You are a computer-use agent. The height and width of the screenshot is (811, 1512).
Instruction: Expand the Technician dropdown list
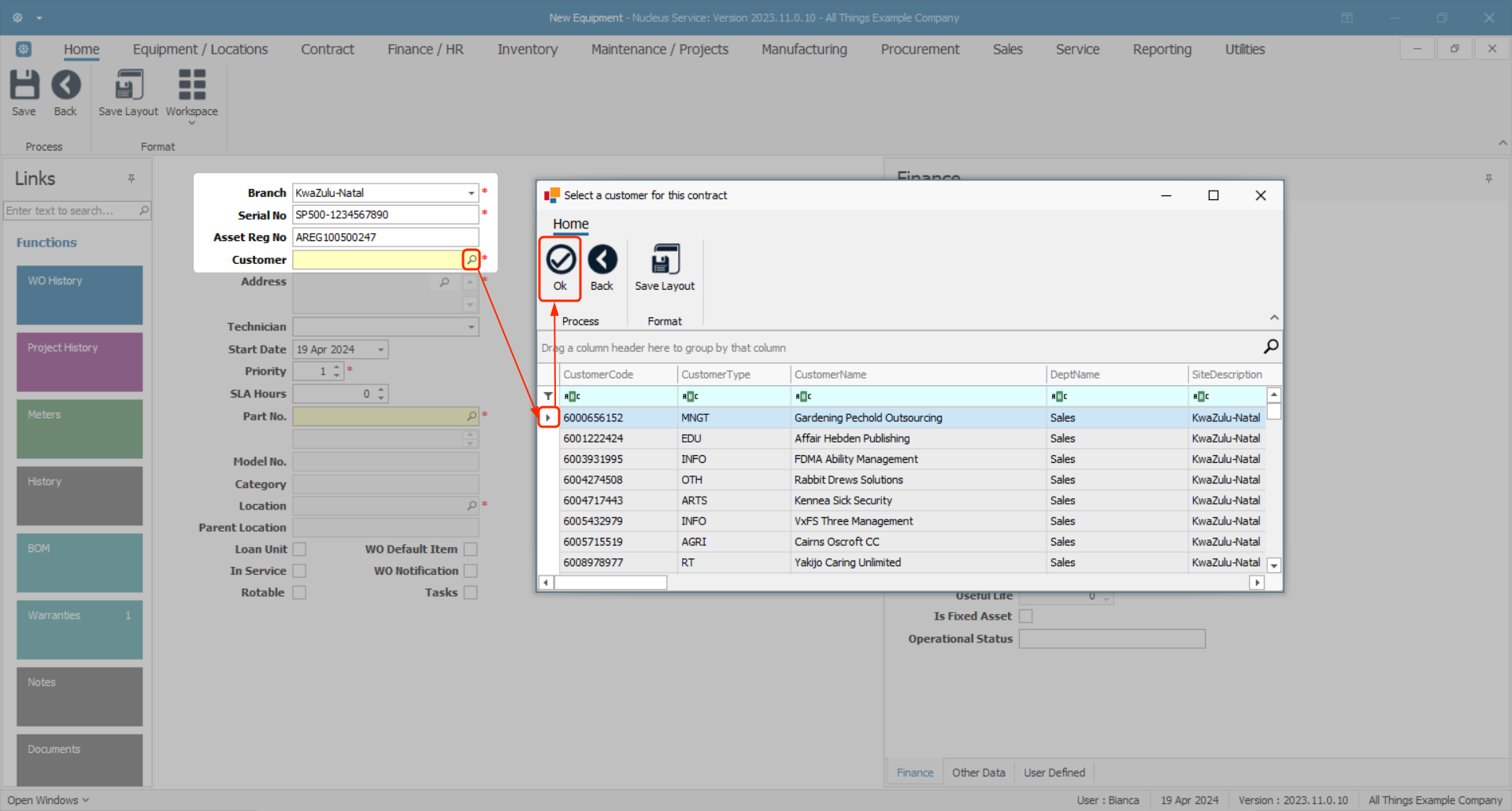pyautogui.click(x=471, y=327)
